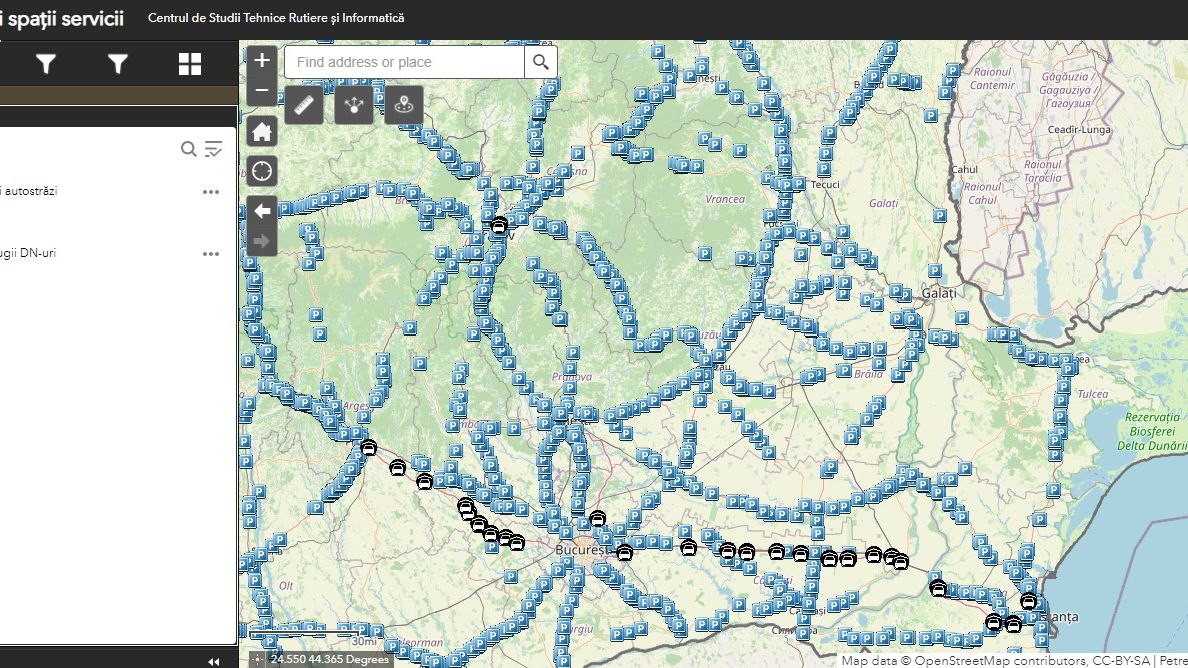
Task: Search with the magnifier beside address box
Action: (541, 62)
